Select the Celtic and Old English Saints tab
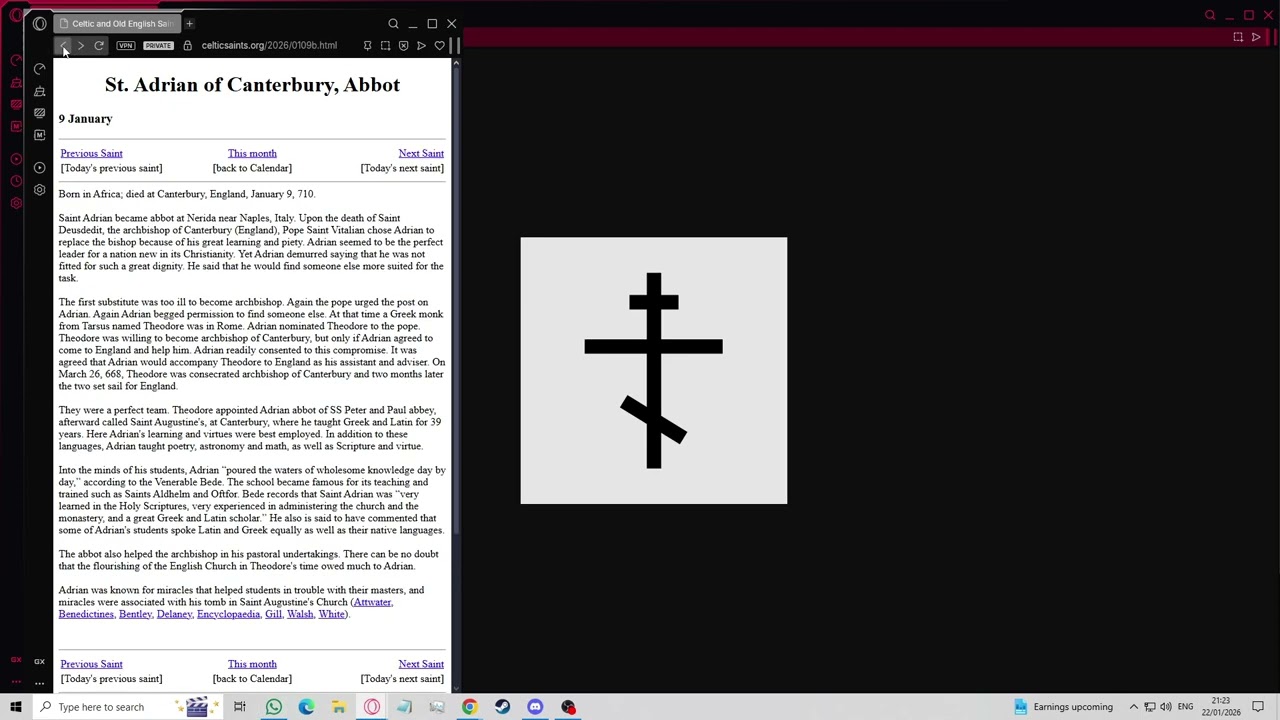Viewport: 1280px width, 720px height. [x=116, y=23]
